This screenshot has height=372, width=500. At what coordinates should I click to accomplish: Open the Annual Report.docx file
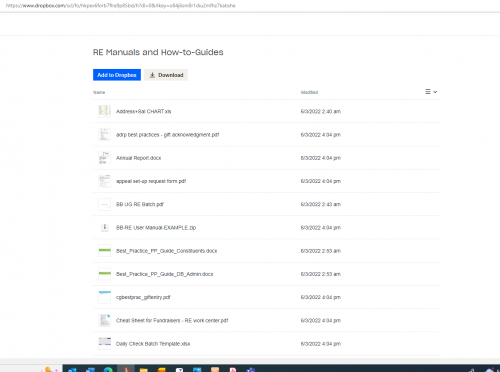[x=138, y=158]
